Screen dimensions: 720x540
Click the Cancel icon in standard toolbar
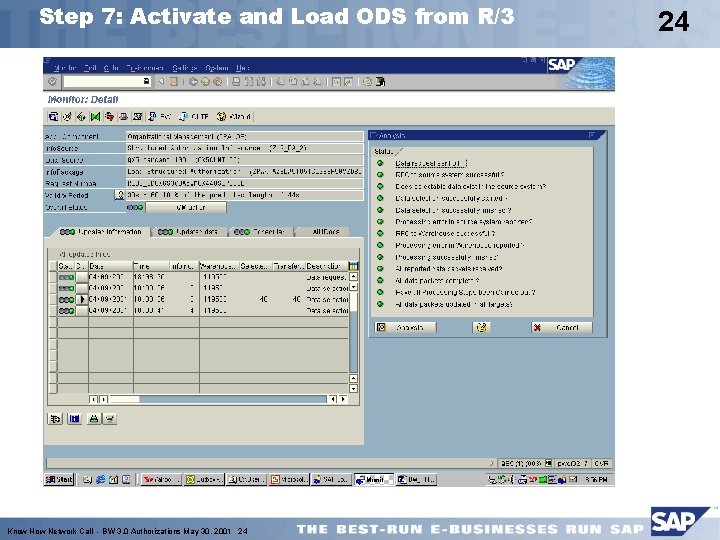[x=217, y=82]
